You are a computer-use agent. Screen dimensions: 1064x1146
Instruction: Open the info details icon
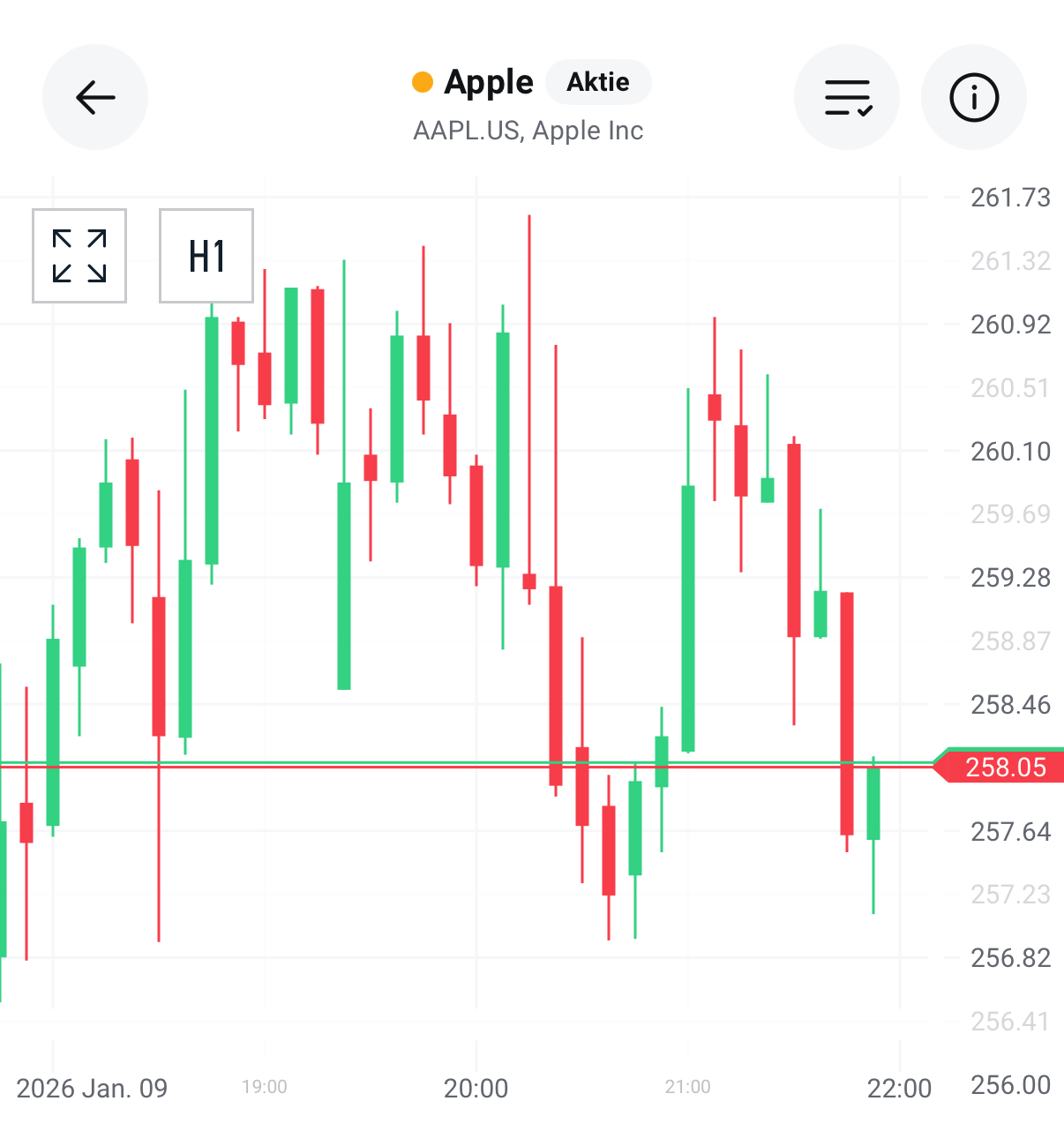974,97
